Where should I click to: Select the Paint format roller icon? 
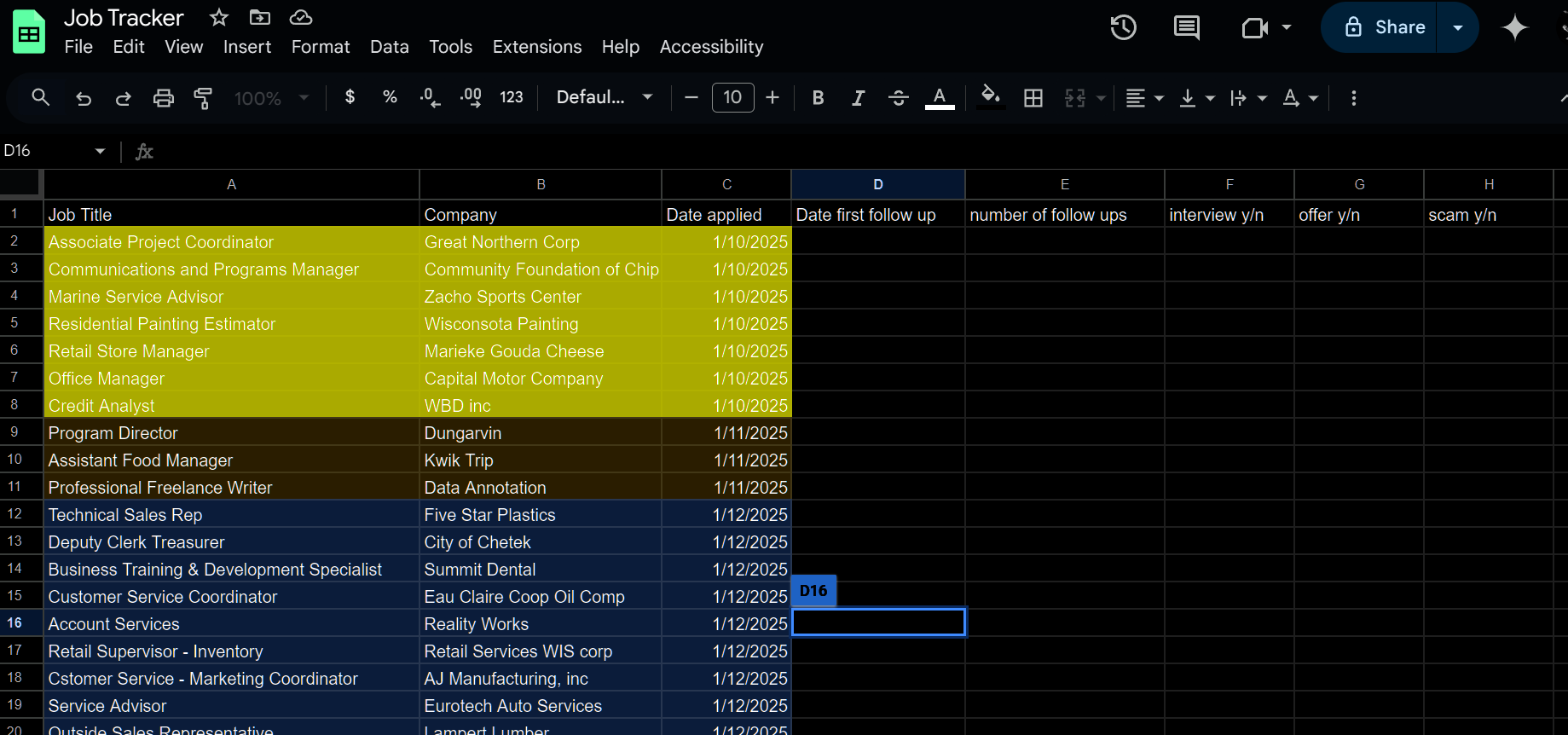coord(203,98)
